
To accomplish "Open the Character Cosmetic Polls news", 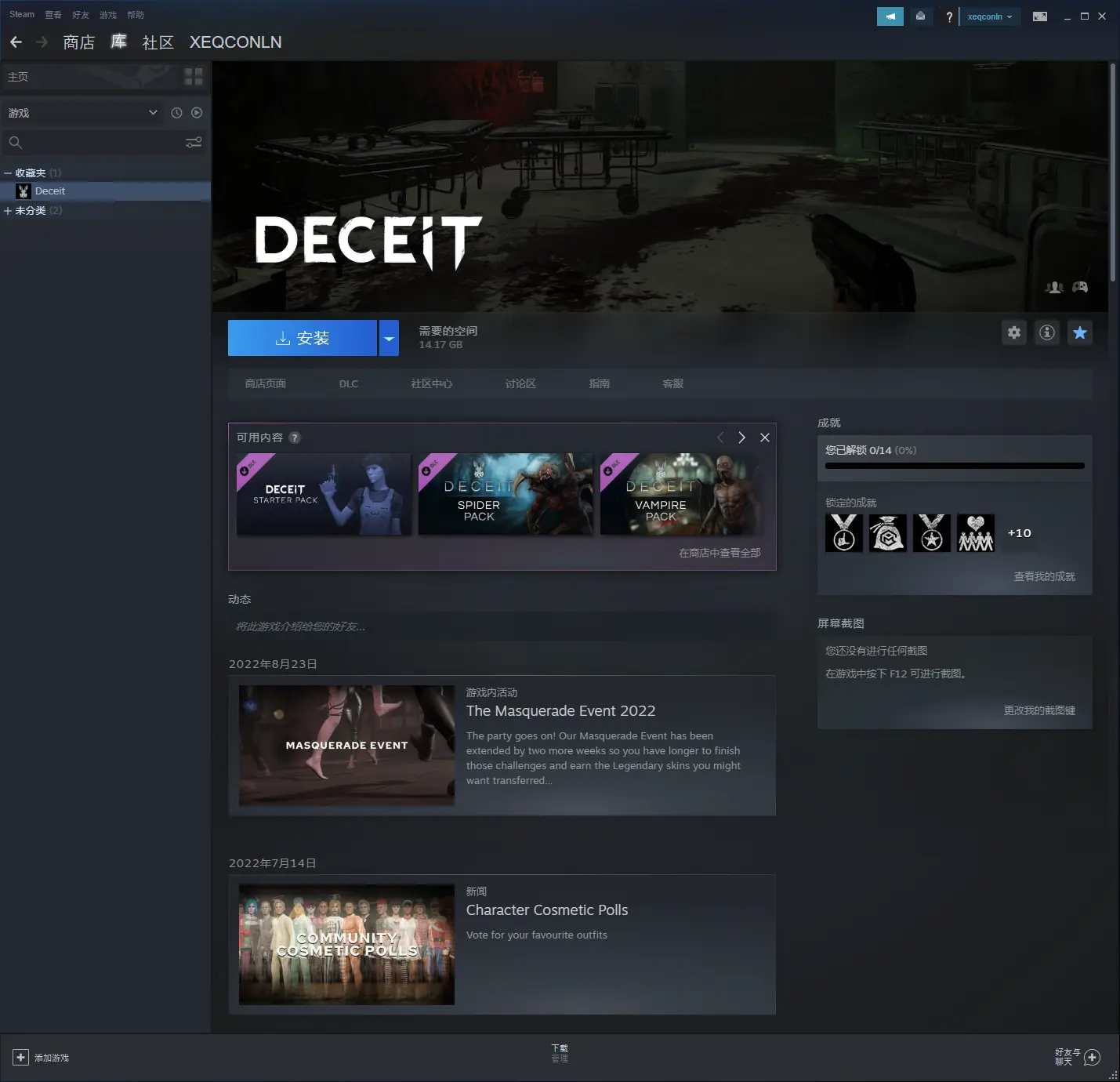I will 502,945.
